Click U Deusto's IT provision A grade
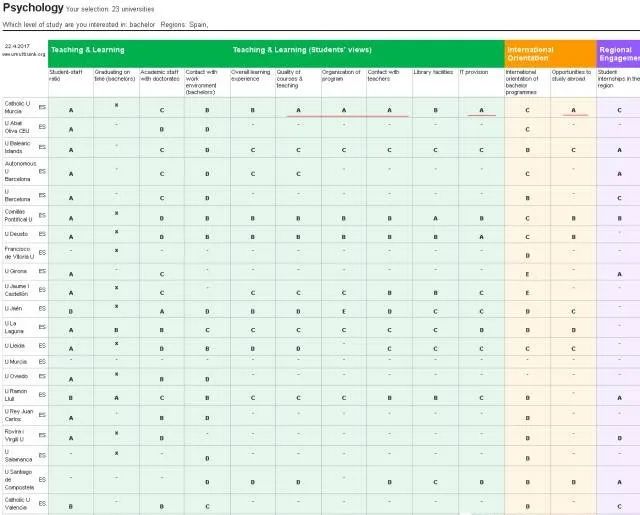640x515 pixels. [481, 237]
